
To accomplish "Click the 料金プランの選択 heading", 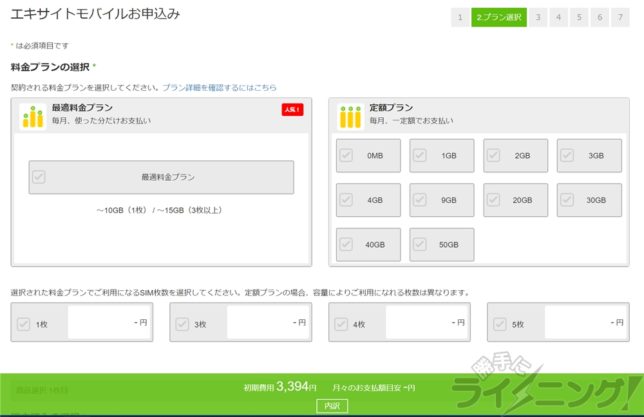I will (x=50, y=67).
